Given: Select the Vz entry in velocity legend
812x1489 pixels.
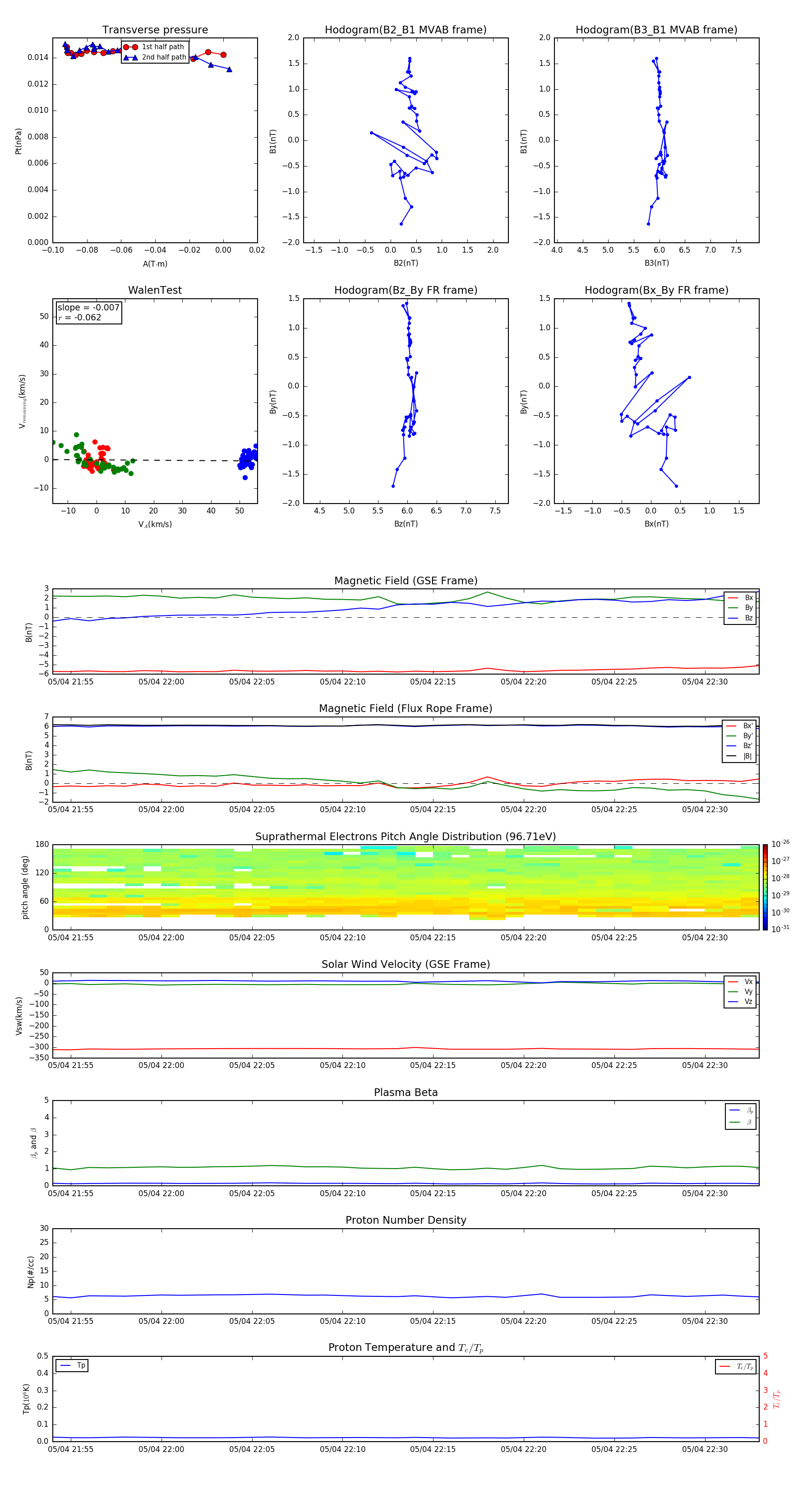Looking at the screenshot, I should coord(740,1001).
